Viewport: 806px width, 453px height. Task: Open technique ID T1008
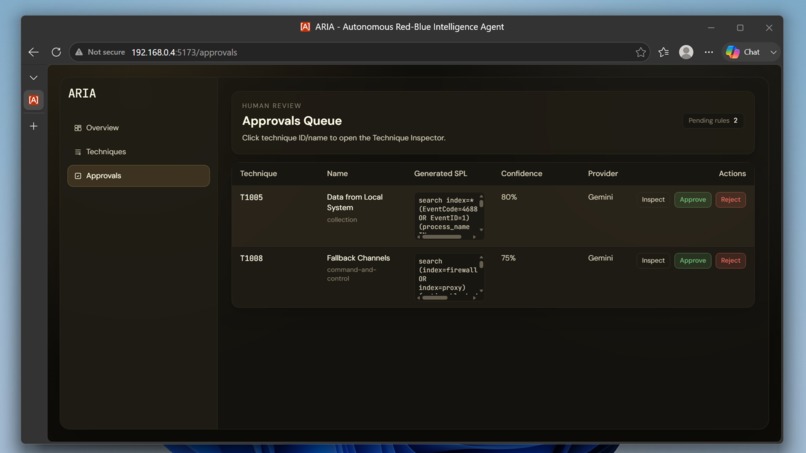coord(251,258)
